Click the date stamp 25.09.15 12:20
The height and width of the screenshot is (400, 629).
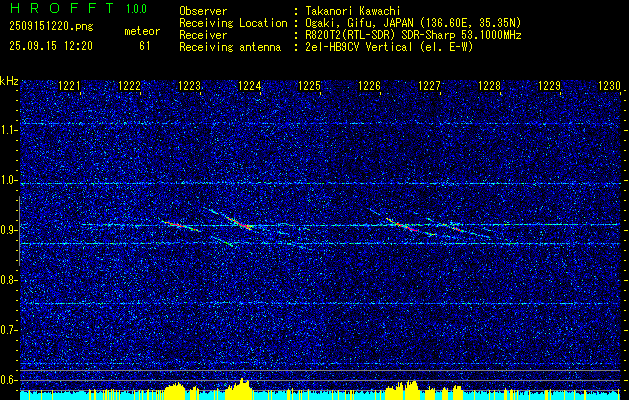pos(51,46)
